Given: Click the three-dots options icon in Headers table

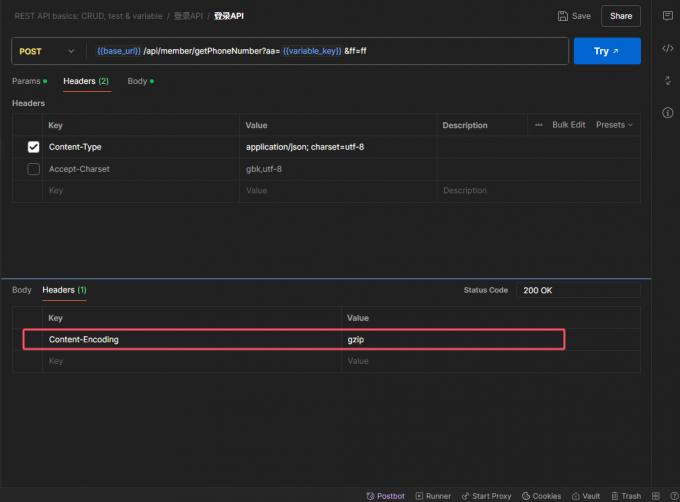Looking at the screenshot, I should click(x=538, y=125).
